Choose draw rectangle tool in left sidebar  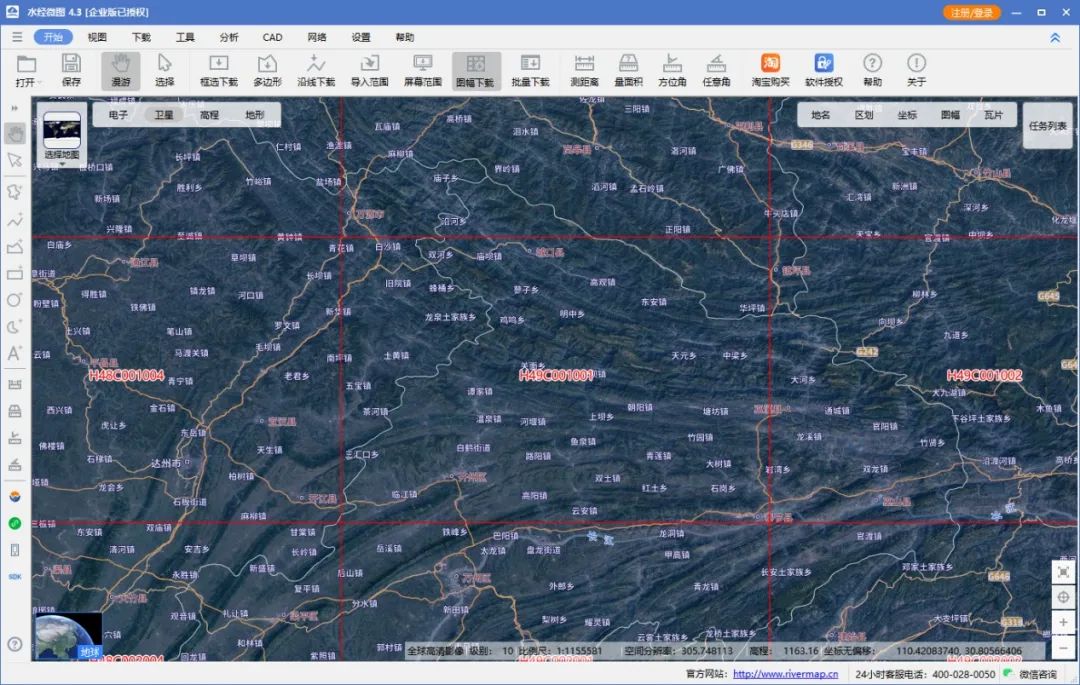coord(14,273)
